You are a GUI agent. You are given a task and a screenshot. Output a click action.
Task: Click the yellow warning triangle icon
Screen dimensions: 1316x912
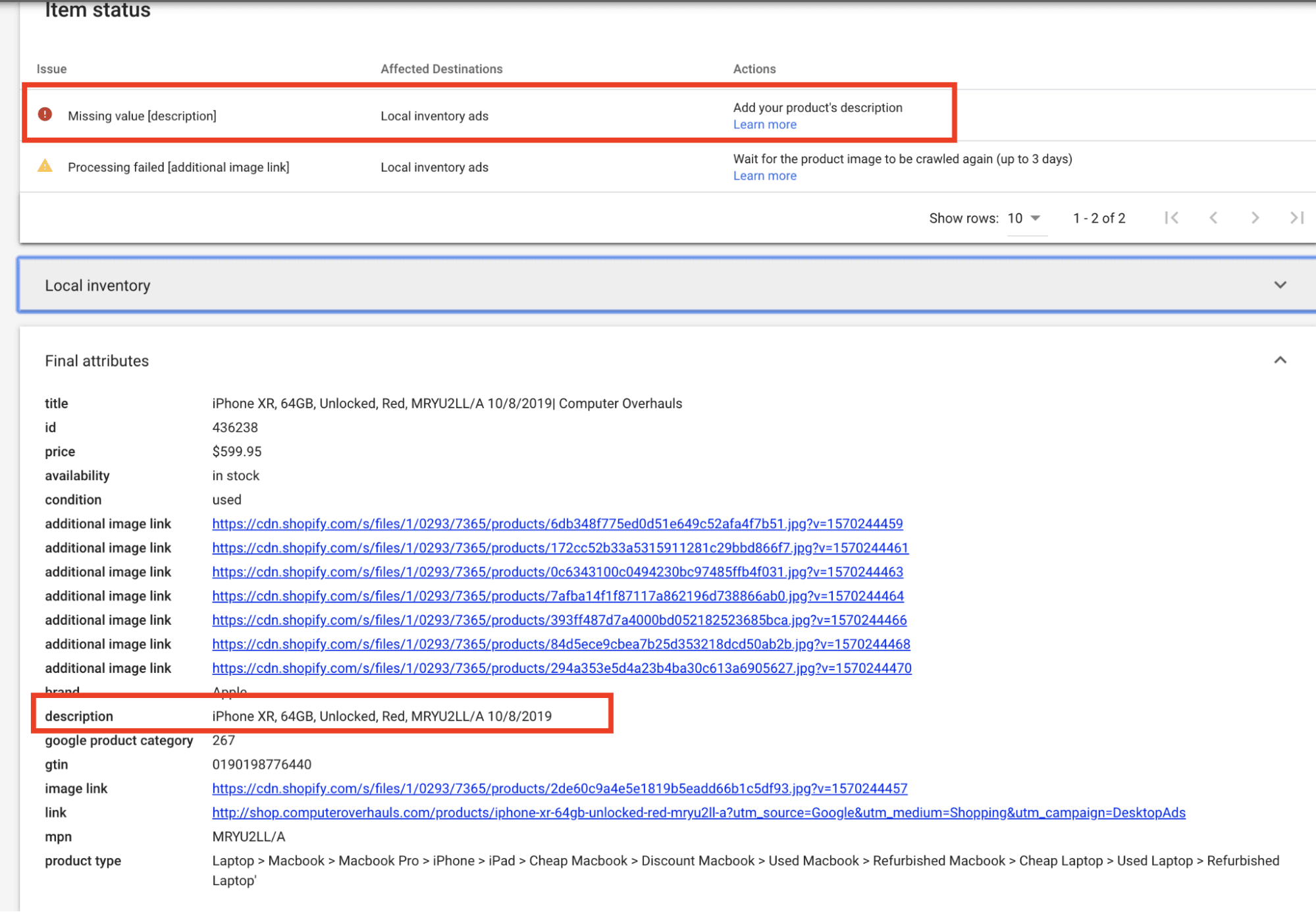click(45, 166)
